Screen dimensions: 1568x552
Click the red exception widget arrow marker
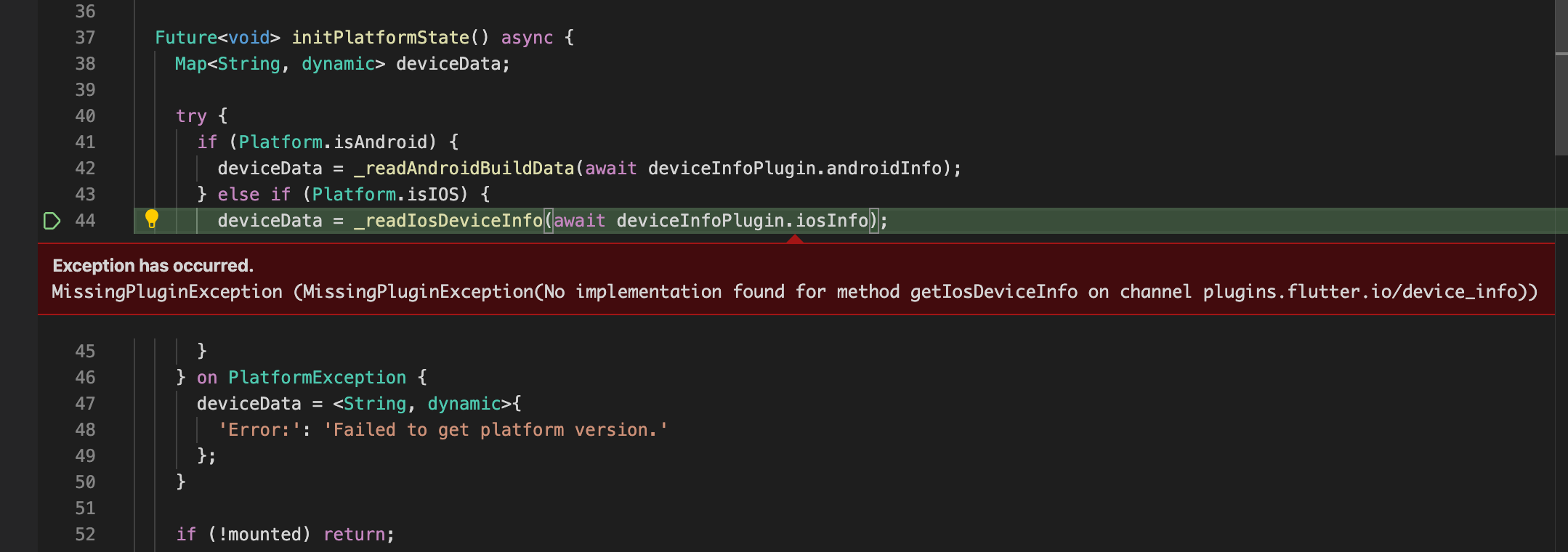(x=796, y=239)
